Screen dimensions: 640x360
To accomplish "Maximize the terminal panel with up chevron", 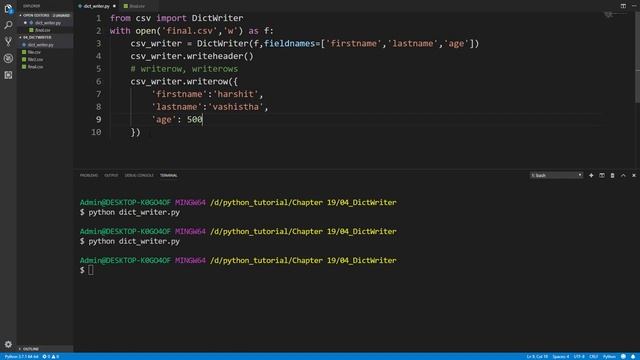I will coord(623,176).
